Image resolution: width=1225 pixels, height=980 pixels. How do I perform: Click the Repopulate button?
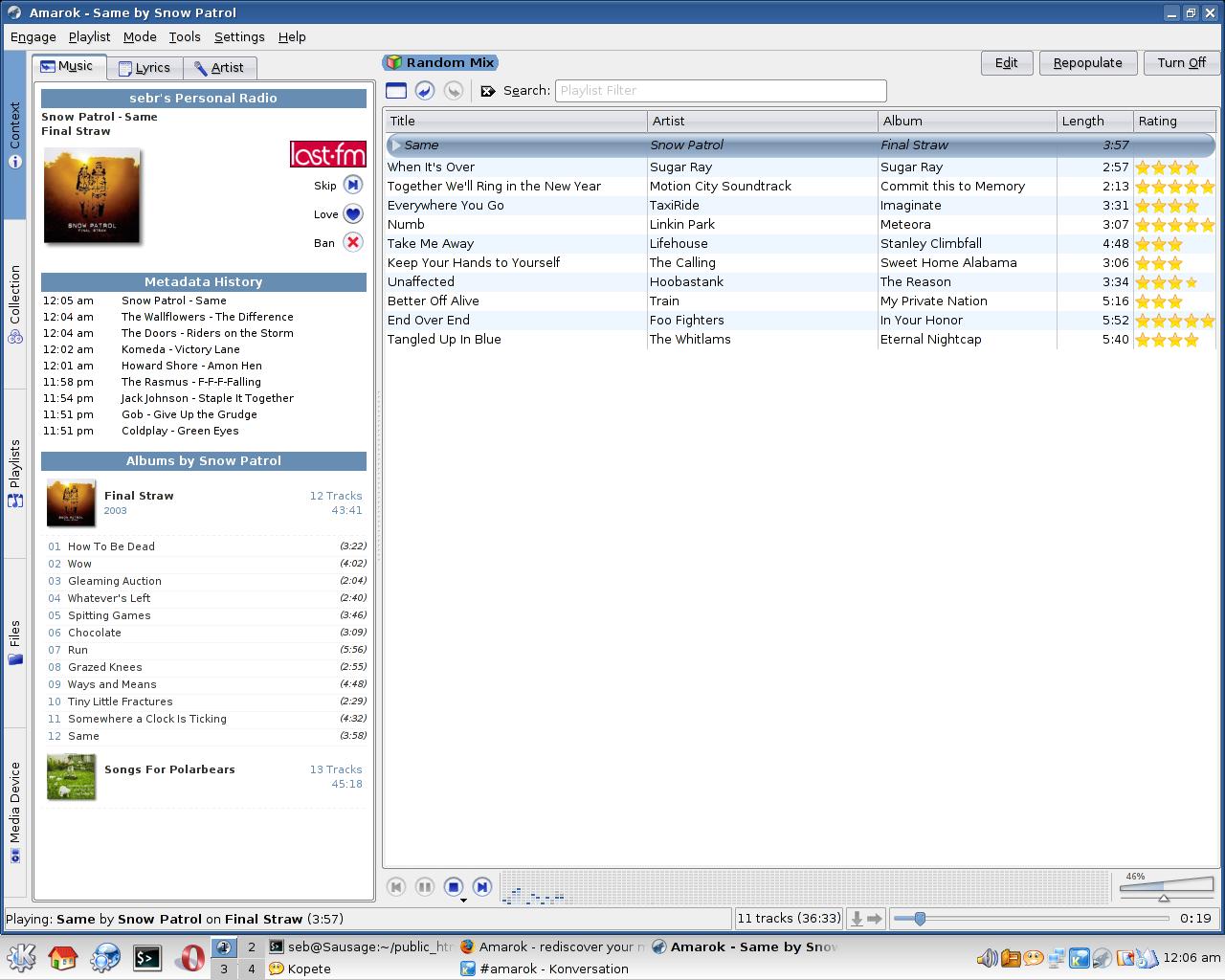click(1087, 62)
